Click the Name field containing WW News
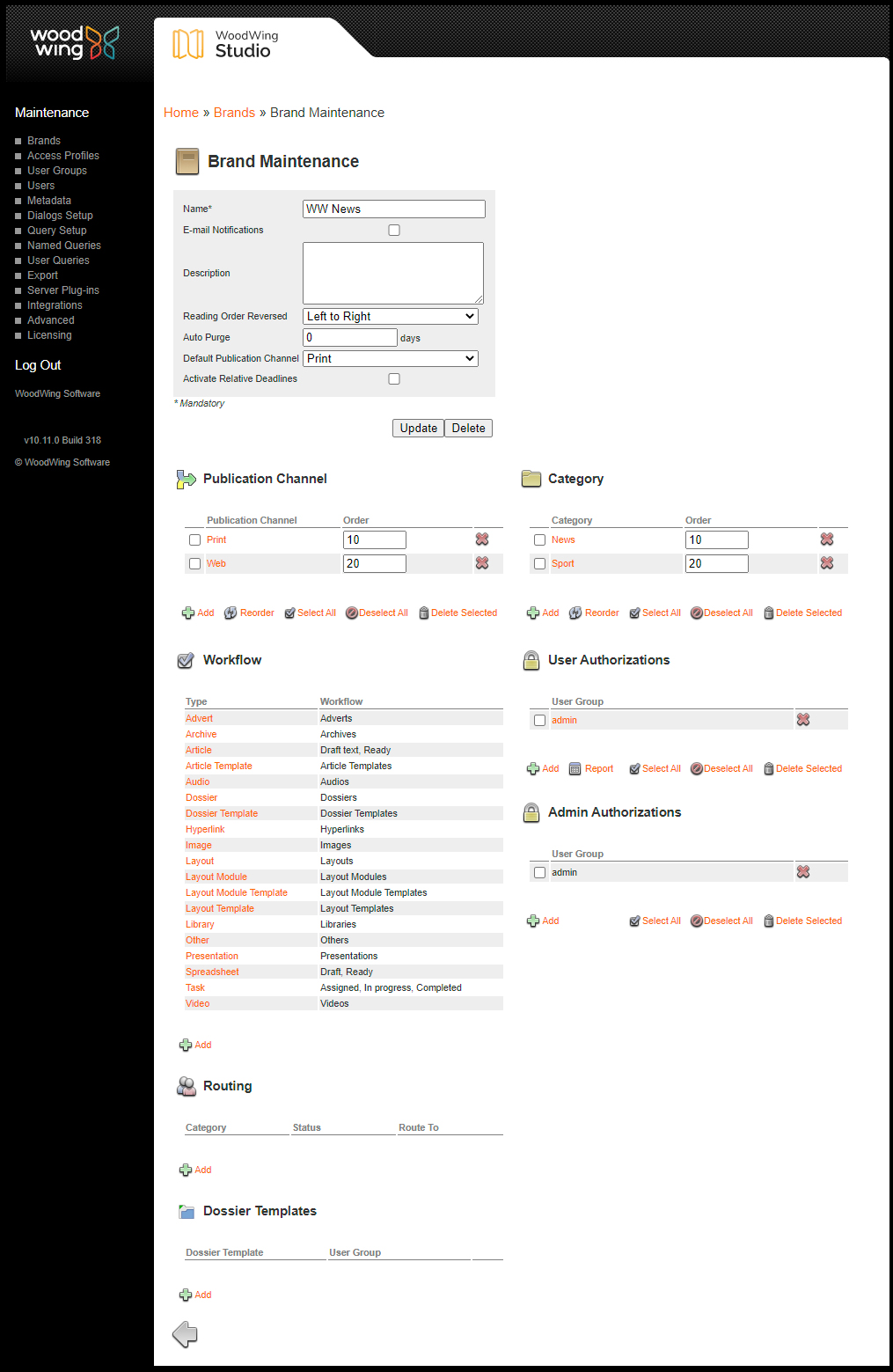Image resolution: width=893 pixels, height=1372 pixels. (394, 209)
